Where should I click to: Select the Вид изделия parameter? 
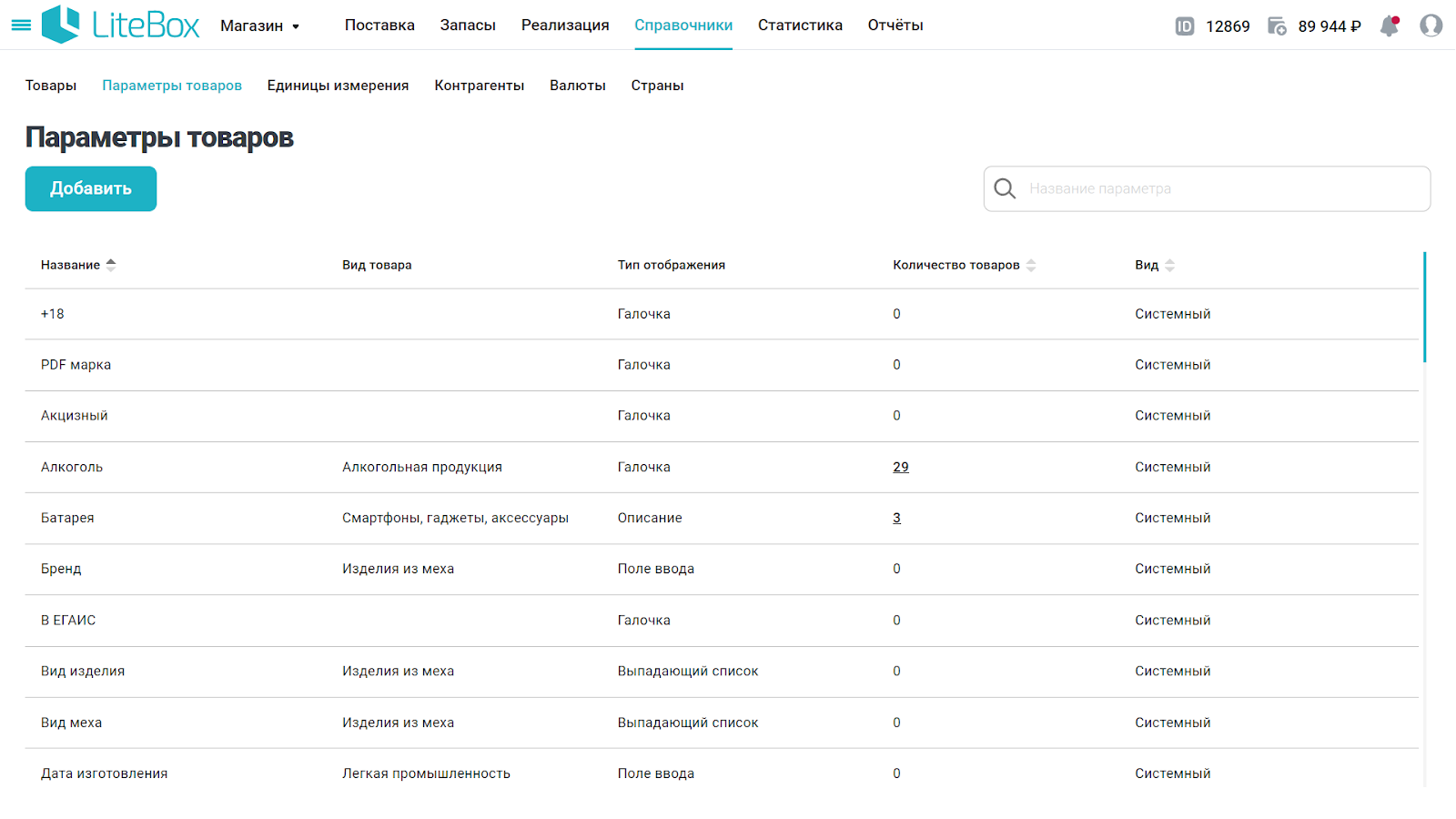pyautogui.click(x=83, y=671)
